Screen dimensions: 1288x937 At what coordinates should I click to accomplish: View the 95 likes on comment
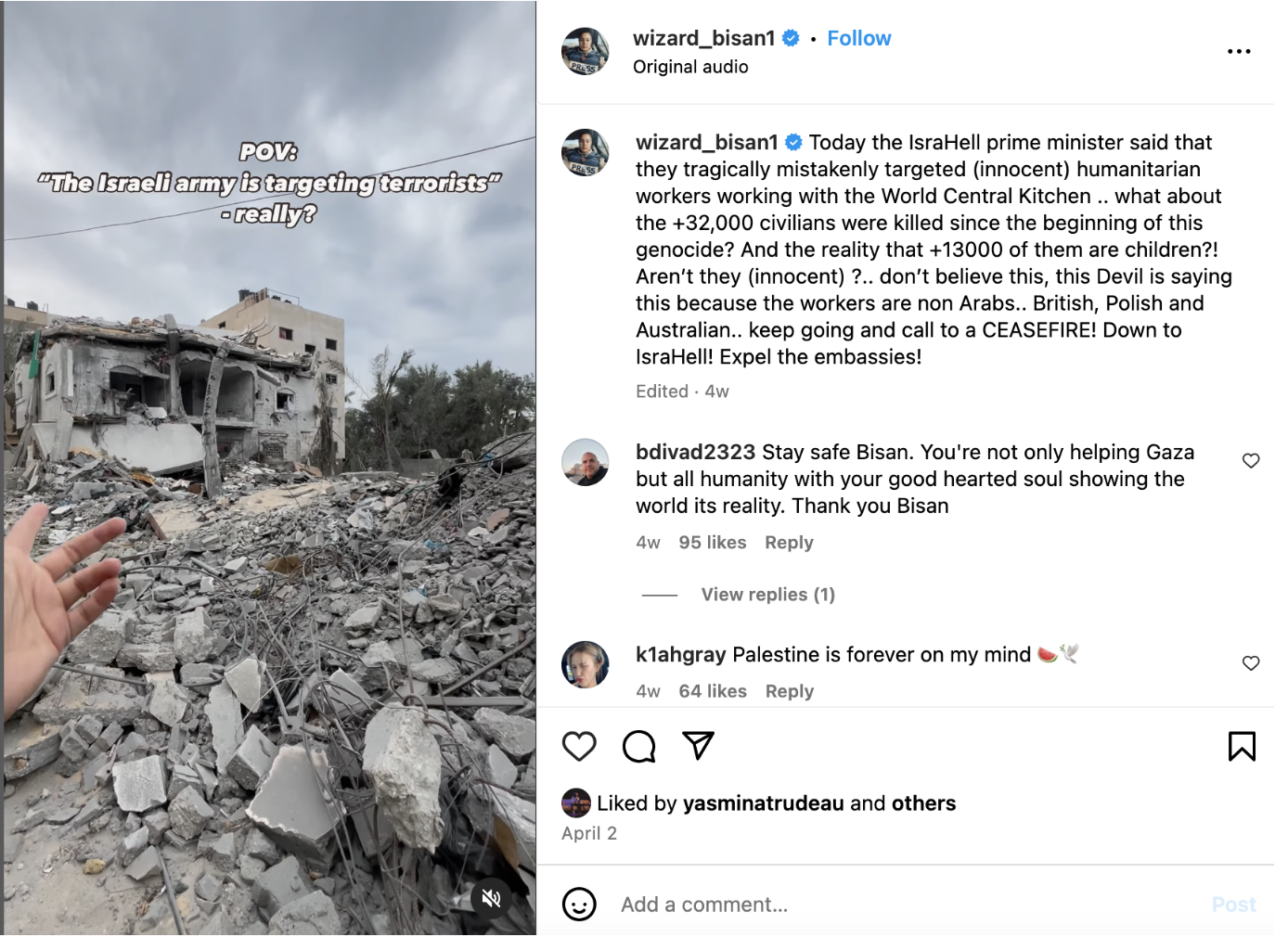(713, 543)
